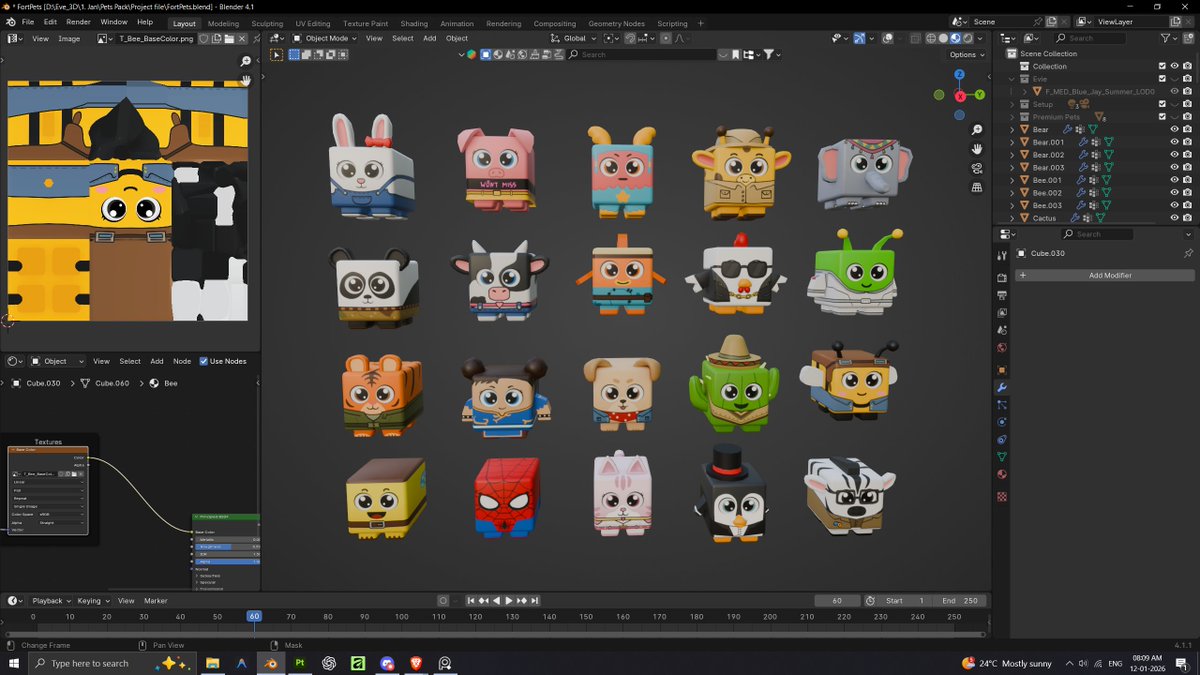Expand the Bear tree item
This screenshot has height=675, width=1200.
[1012, 129]
